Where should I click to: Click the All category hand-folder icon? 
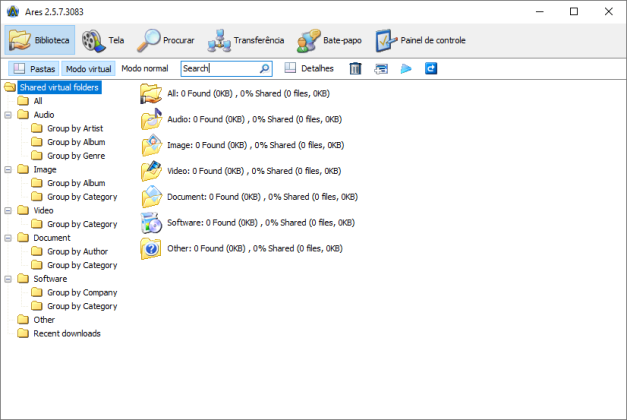151,94
